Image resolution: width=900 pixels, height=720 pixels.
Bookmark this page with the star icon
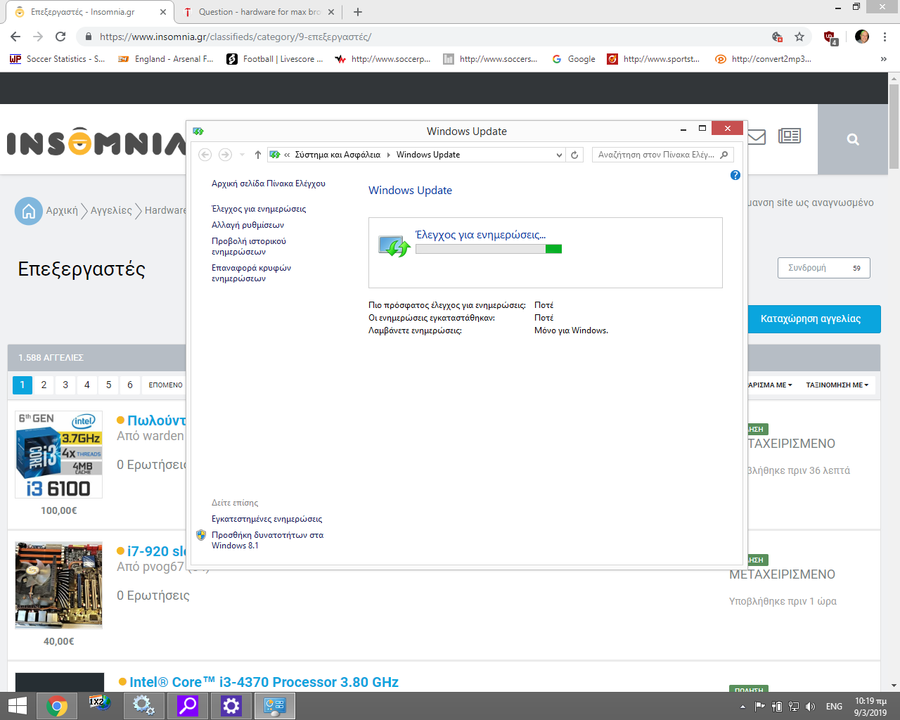pos(799,37)
